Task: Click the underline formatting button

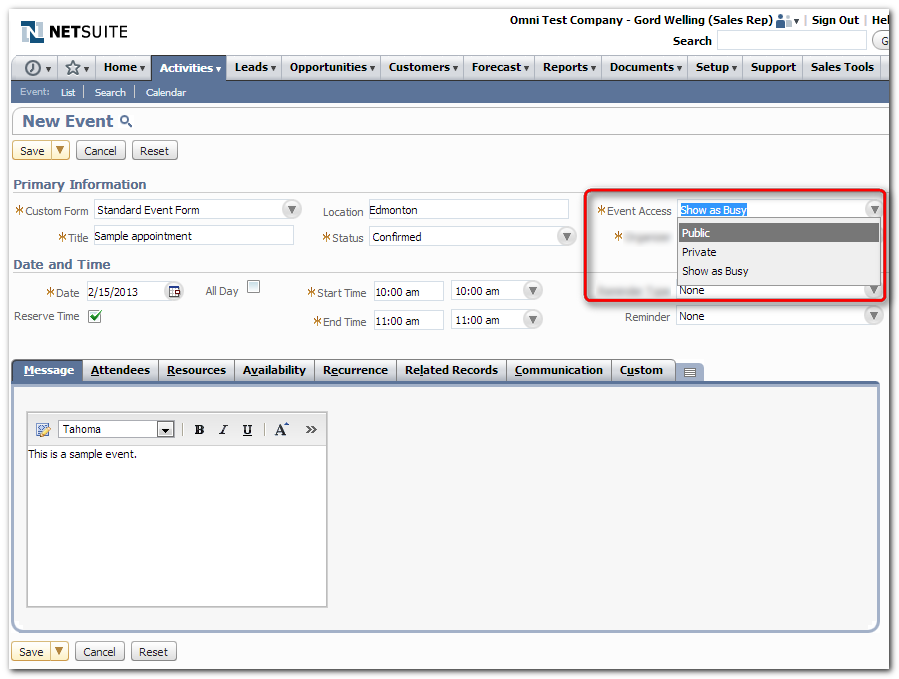Action: (x=247, y=430)
